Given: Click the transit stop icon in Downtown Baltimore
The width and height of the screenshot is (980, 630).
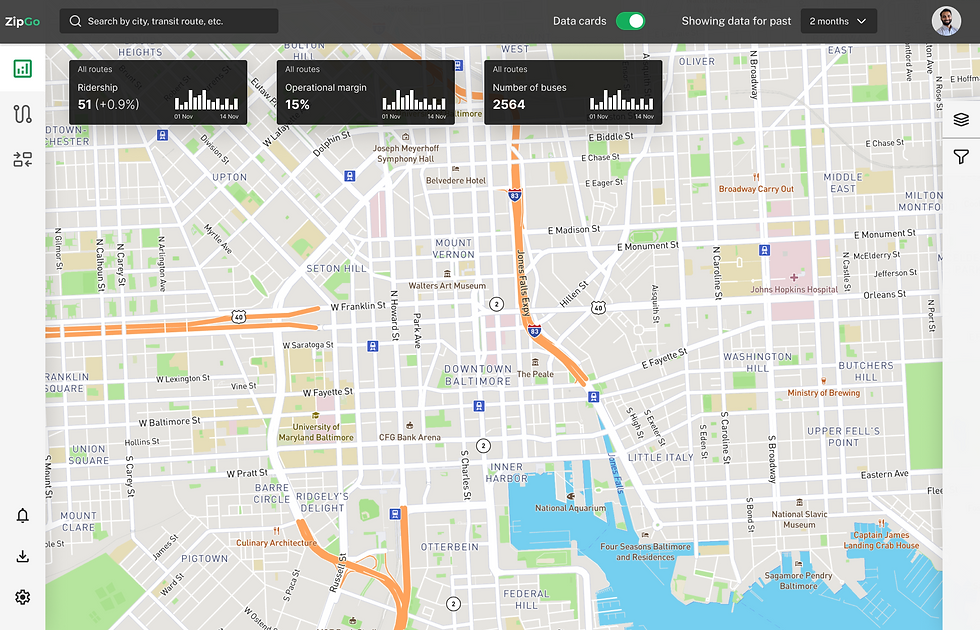Looking at the screenshot, I should (479, 406).
